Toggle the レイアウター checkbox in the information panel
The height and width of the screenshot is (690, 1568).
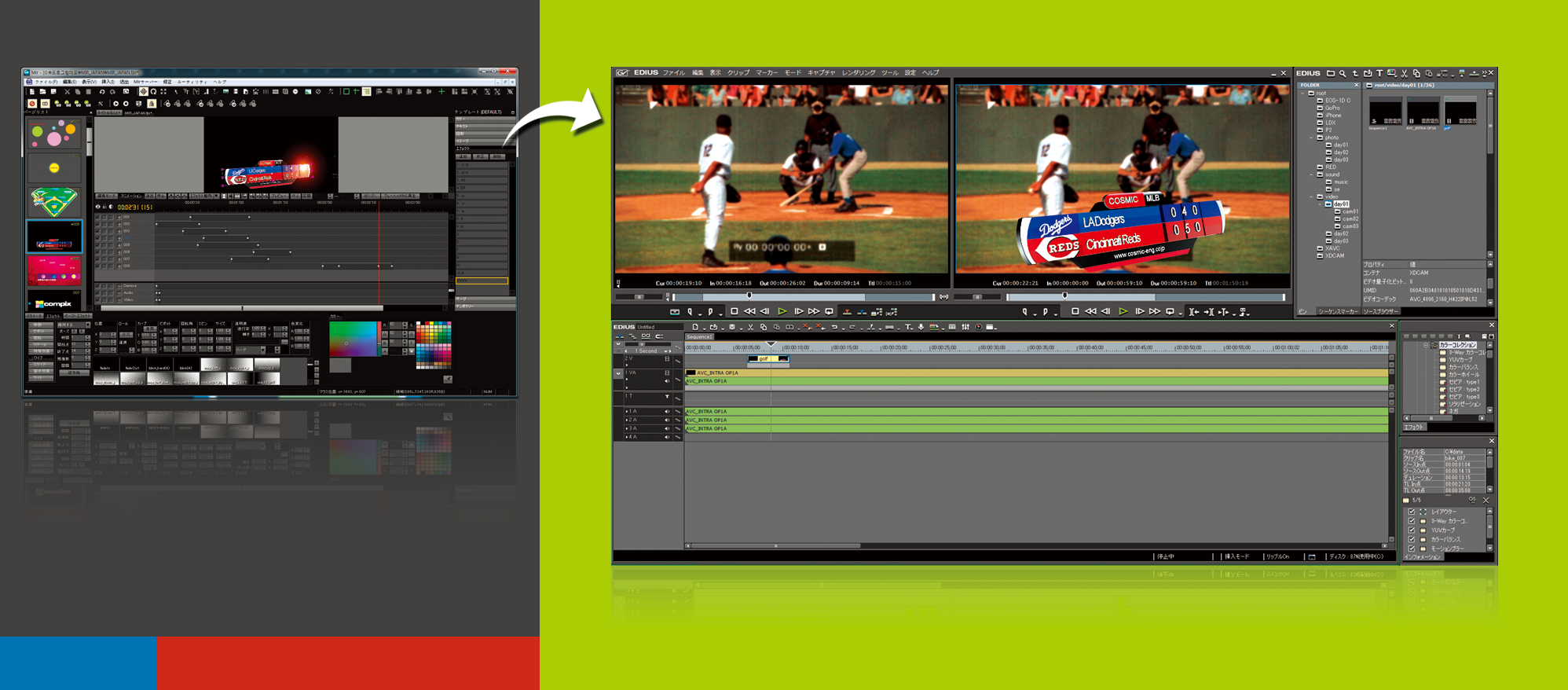1412,512
